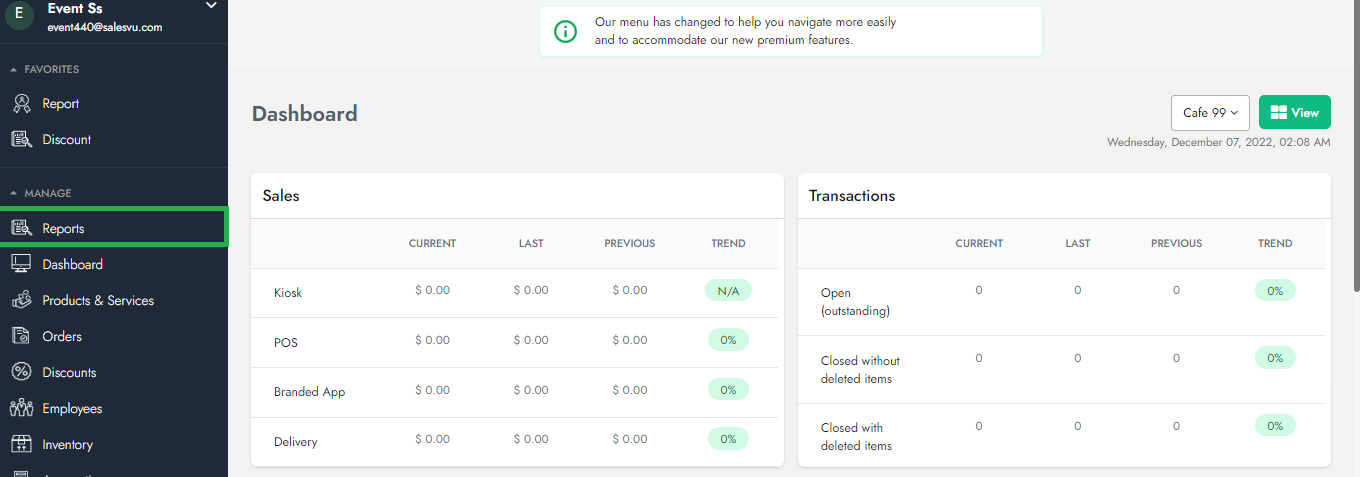Click the event440@salesvu.com account email
The height and width of the screenshot is (477, 1360).
[105, 28]
